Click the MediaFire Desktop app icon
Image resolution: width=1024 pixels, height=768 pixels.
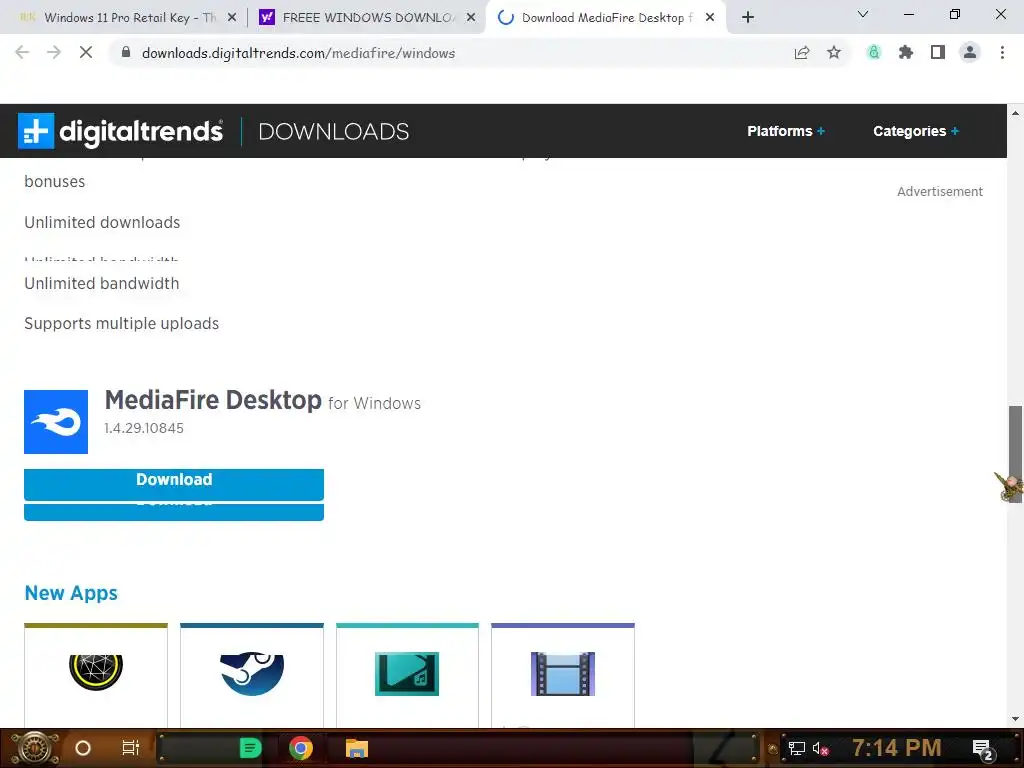tap(56, 422)
